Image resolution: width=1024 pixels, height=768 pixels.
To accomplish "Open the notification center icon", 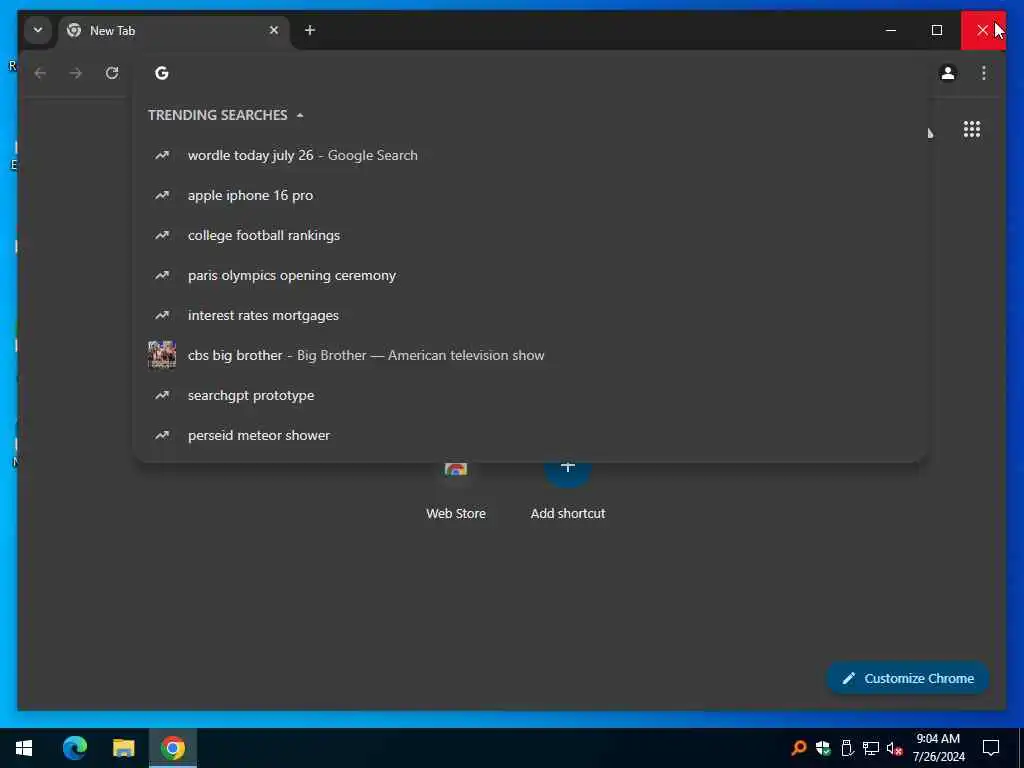I will coord(991,748).
